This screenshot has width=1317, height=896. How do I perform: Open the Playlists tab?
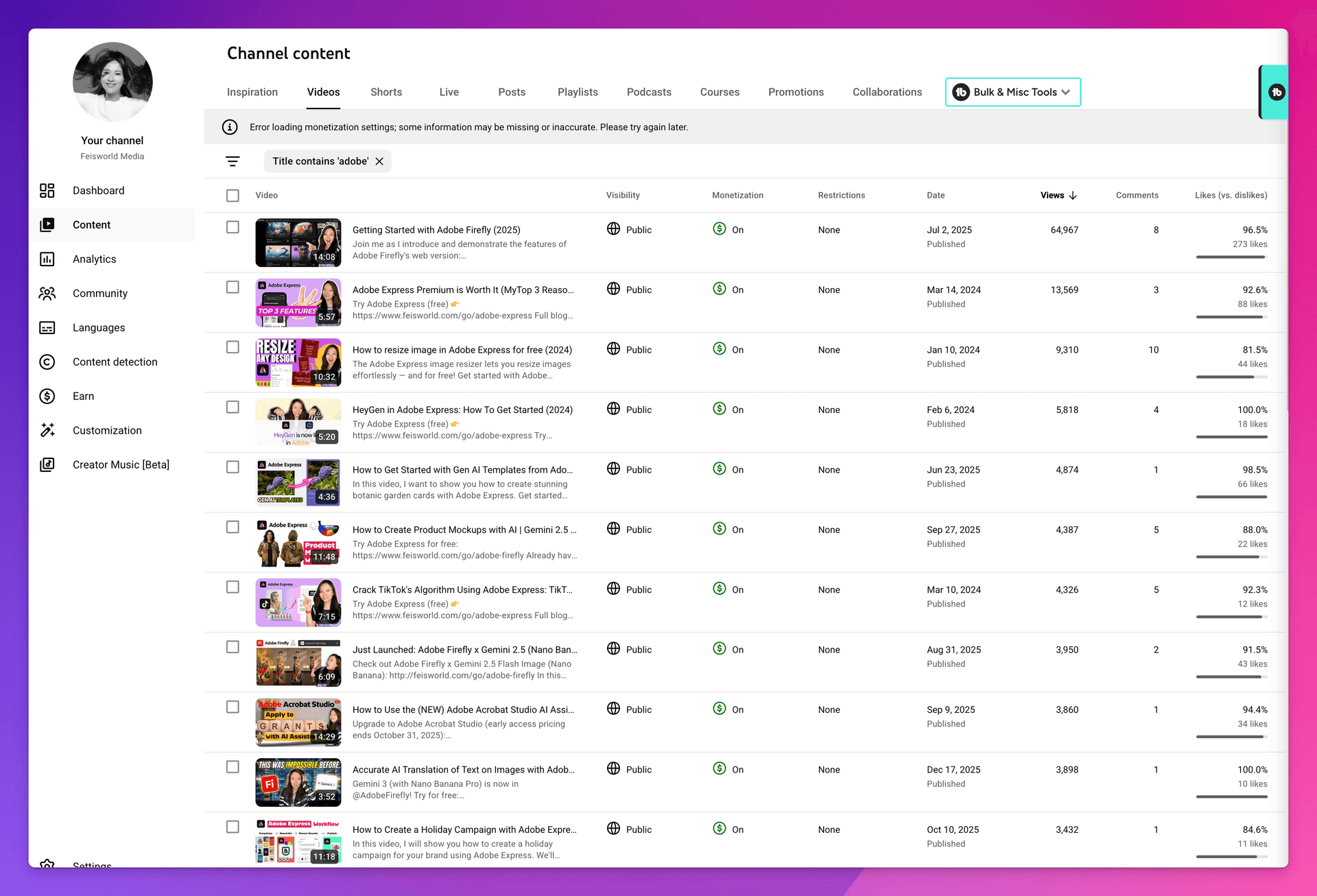coord(578,92)
